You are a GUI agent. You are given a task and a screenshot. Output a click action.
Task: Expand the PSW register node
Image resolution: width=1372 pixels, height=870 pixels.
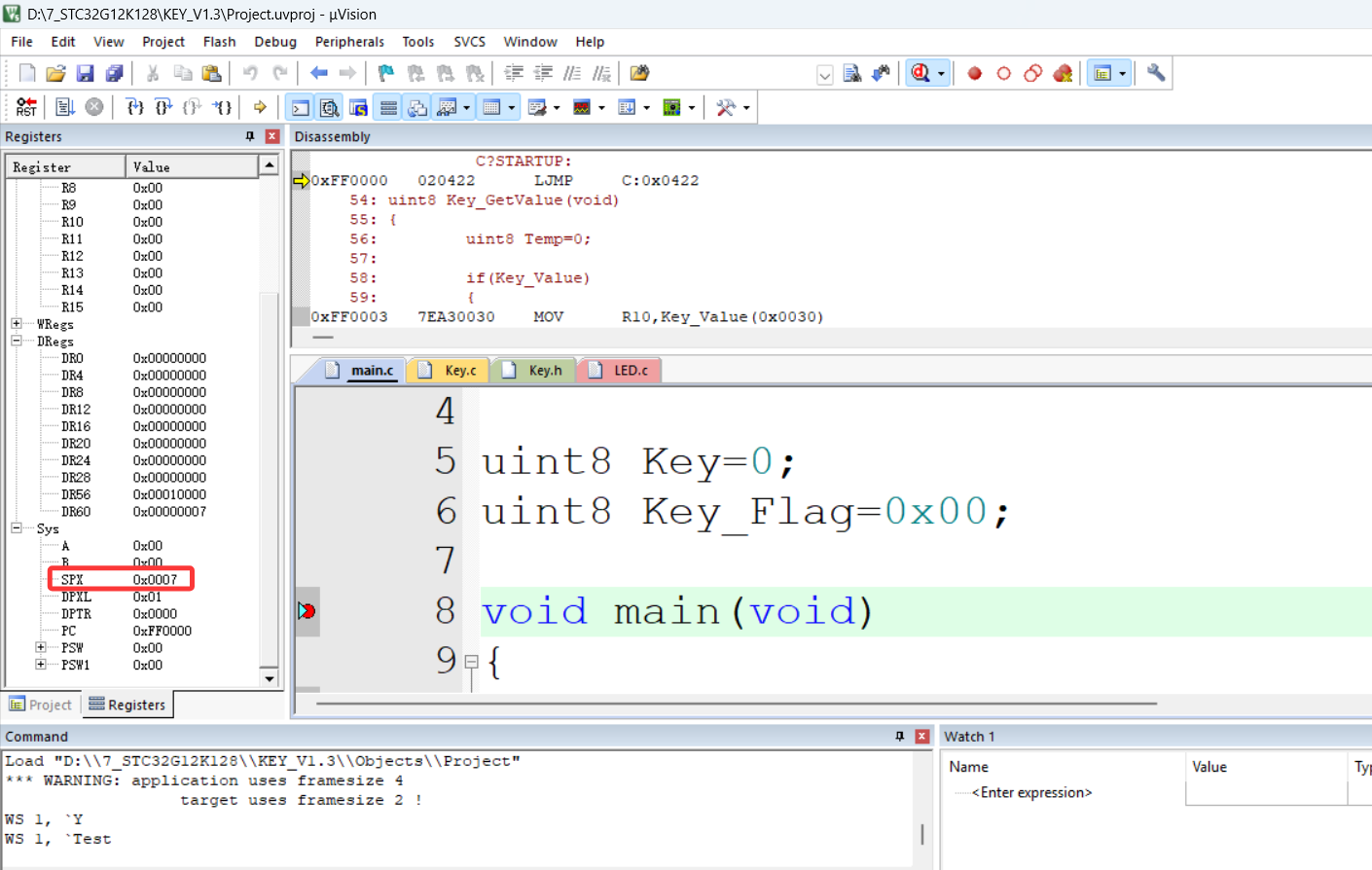click(x=41, y=648)
